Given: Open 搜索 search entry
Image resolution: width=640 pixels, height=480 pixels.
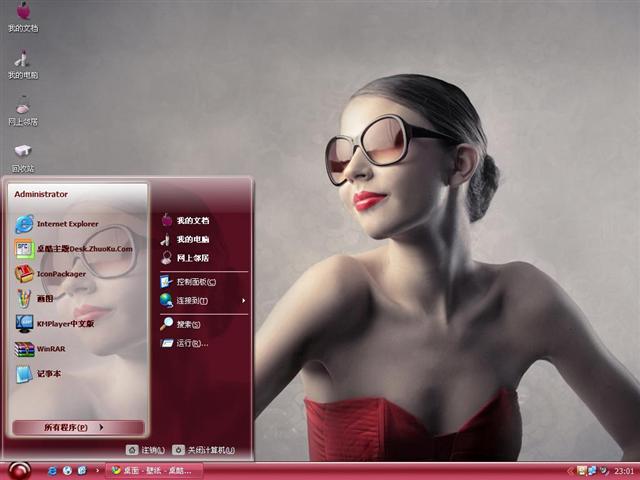Looking at the screenshot, I should [180, 324].
